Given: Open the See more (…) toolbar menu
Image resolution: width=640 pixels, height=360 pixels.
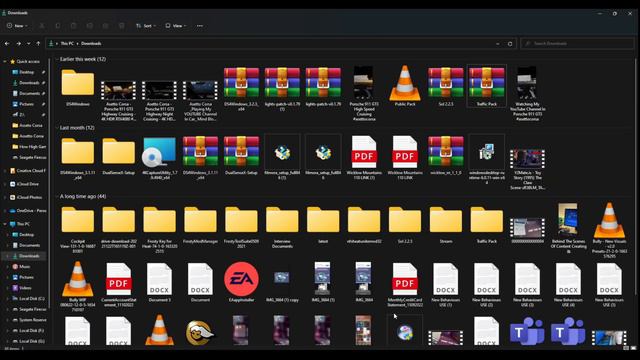Looking at the screenshot, I should click(x=200, y=26).
